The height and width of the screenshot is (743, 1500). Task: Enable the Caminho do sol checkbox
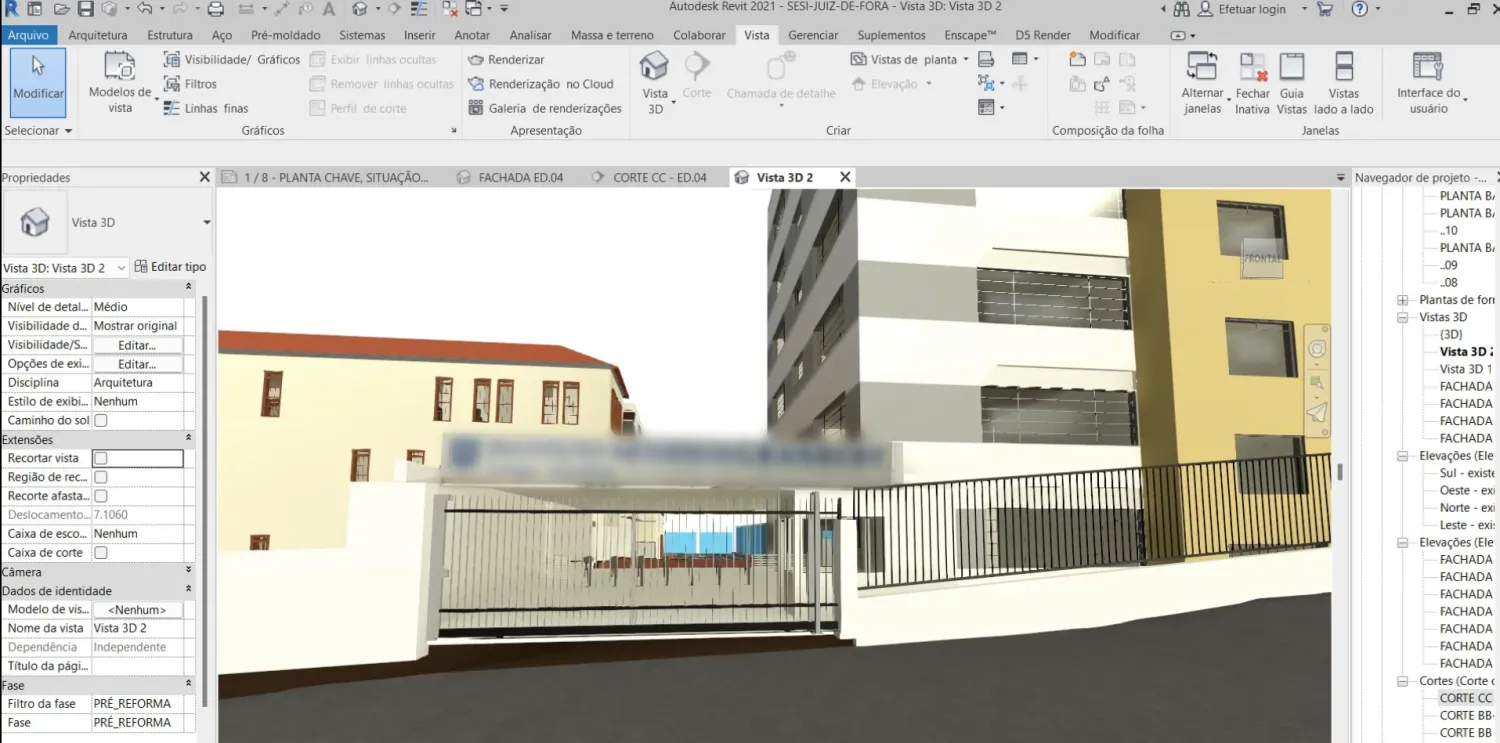[x=100, y=421]
